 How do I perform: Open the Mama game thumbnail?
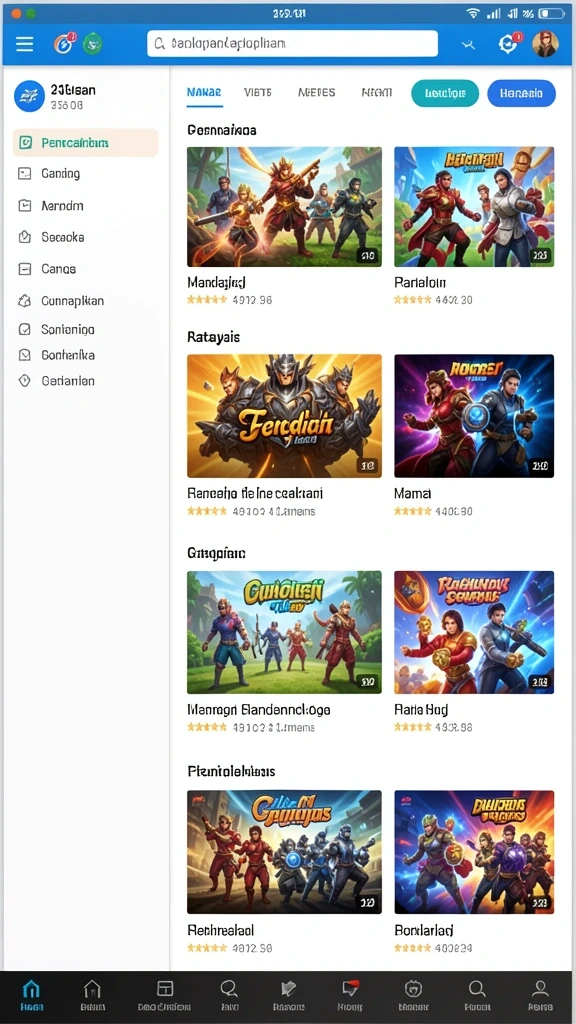coord(474,415)
